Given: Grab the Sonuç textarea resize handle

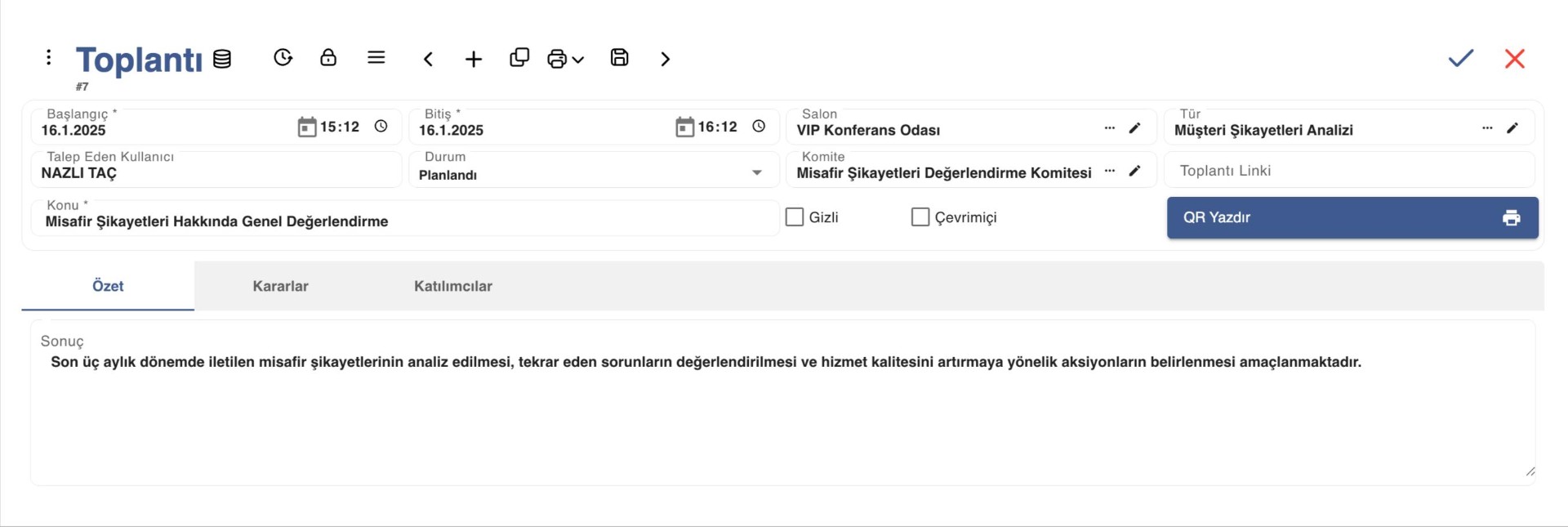Looking at the screenshot, I should [1530, 471].
